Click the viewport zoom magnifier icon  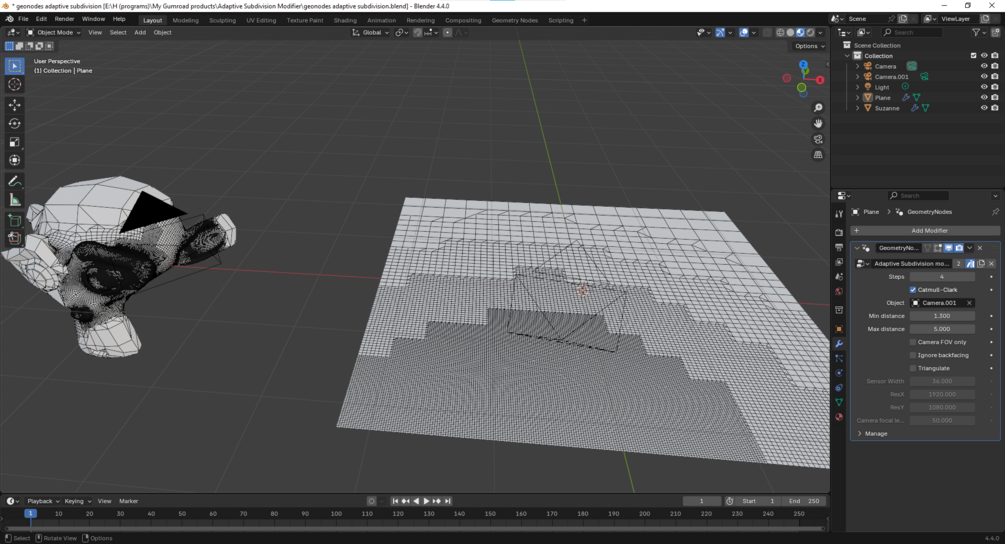(x=818, y=108)
